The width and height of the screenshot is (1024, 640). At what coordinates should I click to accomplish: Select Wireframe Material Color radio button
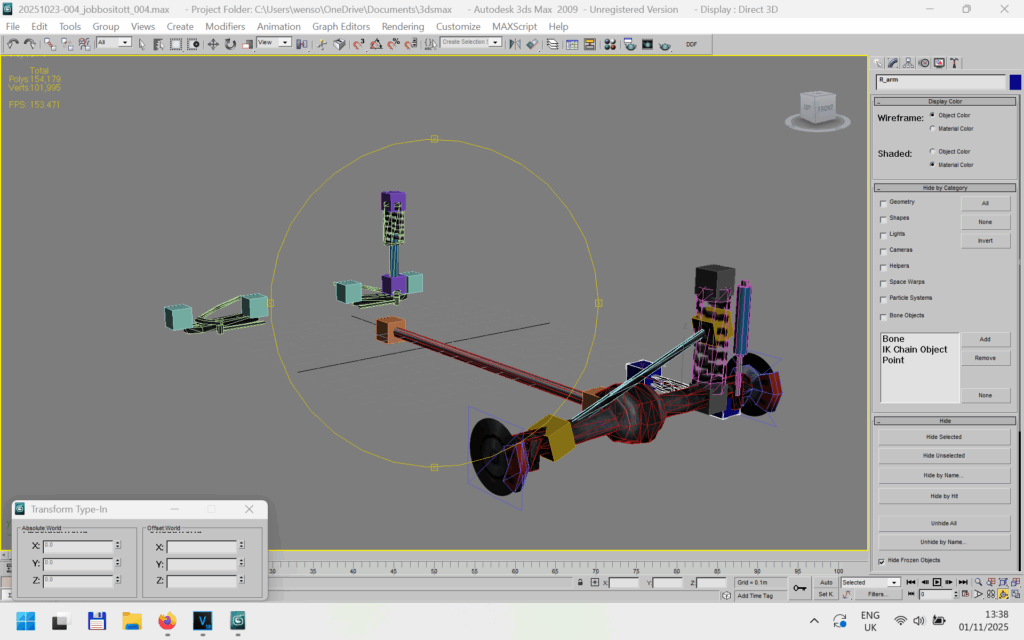click(x=933, y=128)
